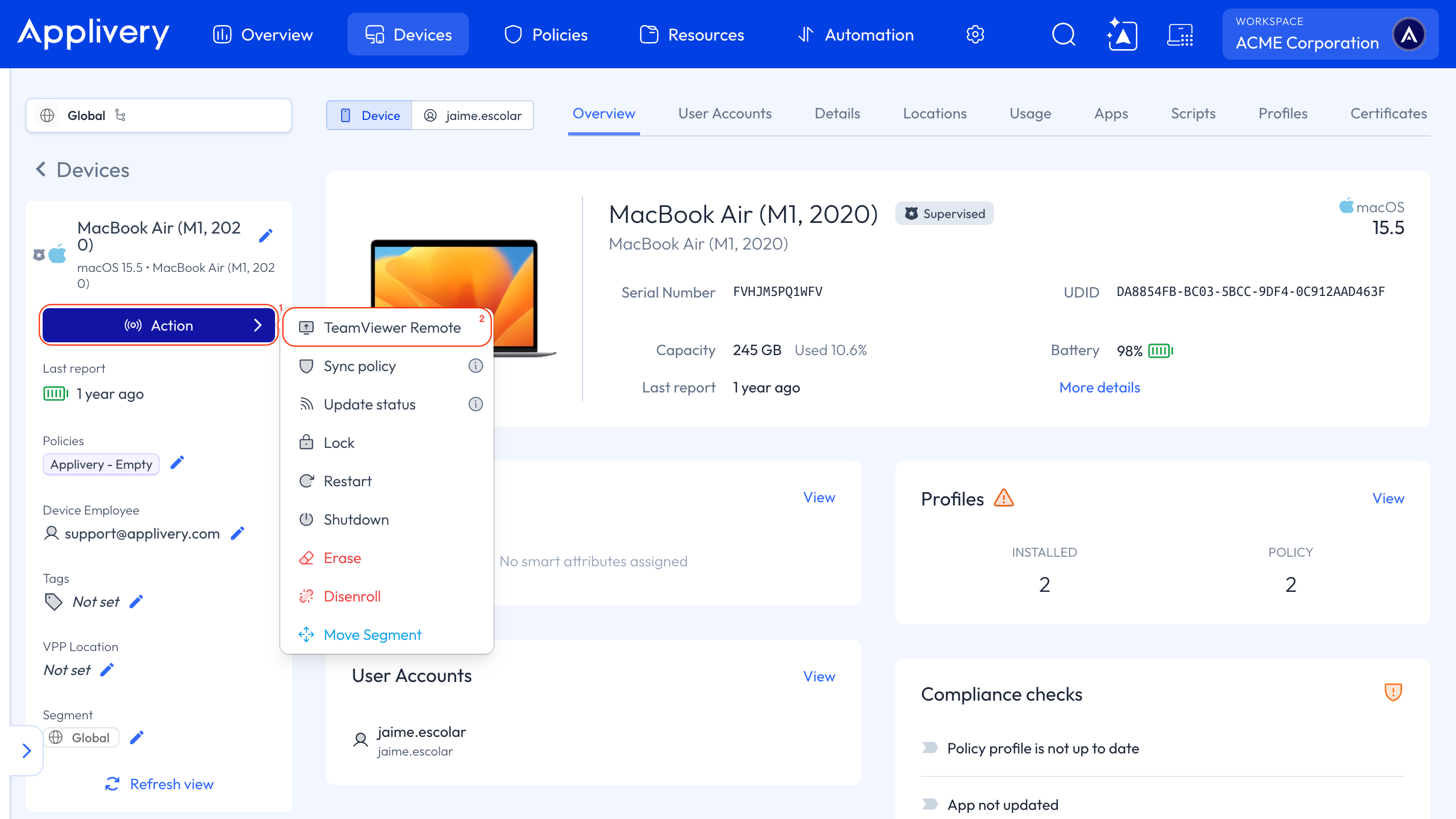Click the segment tree icon next to Global
This screenshot has width=1456, height=819.
tap(120, 115)
